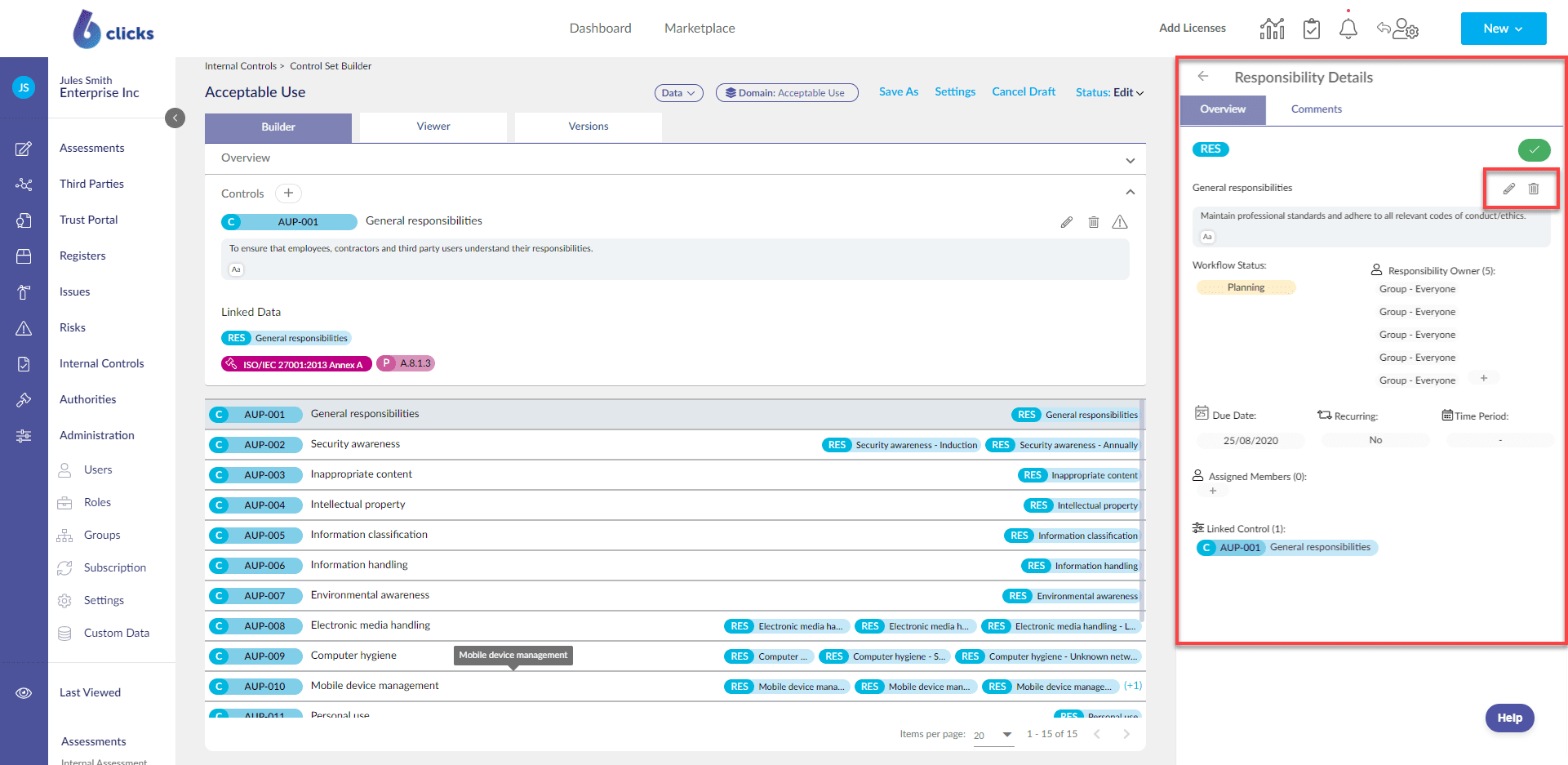Click the eye icon beside Last Viewed
This screenshot has width=1568, height=765.
pos(24,692)
